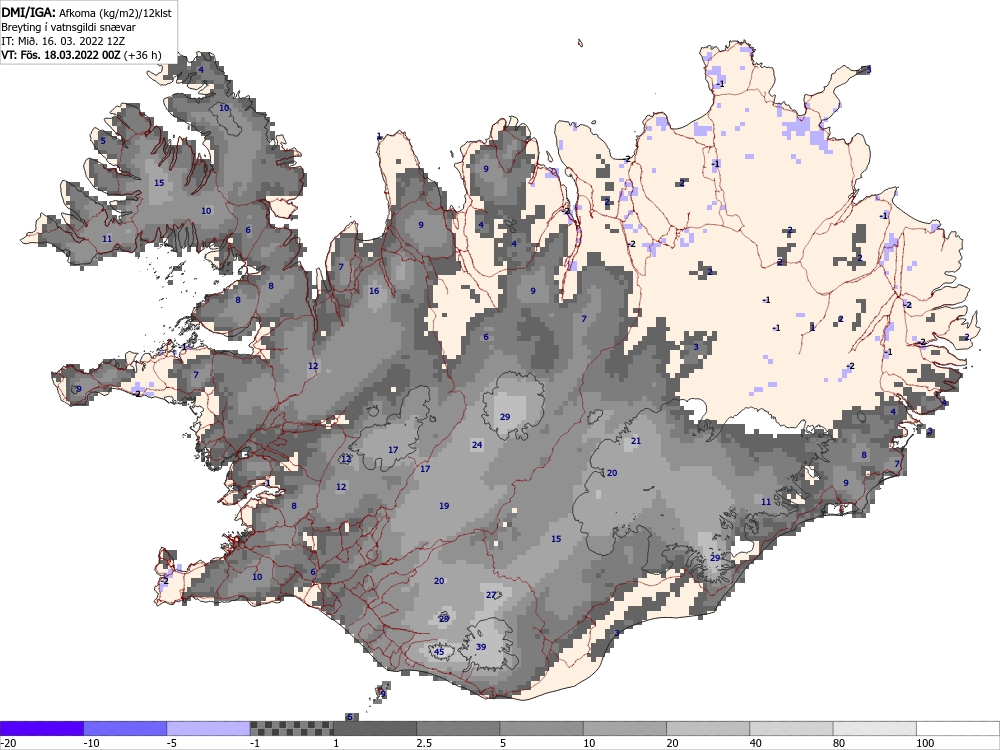Select the map value '39' on the southern ice cap

point(481,647)
